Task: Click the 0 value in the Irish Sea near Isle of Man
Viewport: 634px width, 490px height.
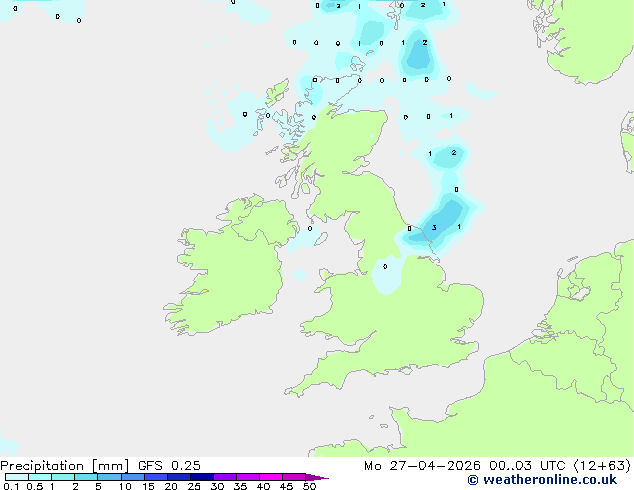Action: tap(310, 229)
